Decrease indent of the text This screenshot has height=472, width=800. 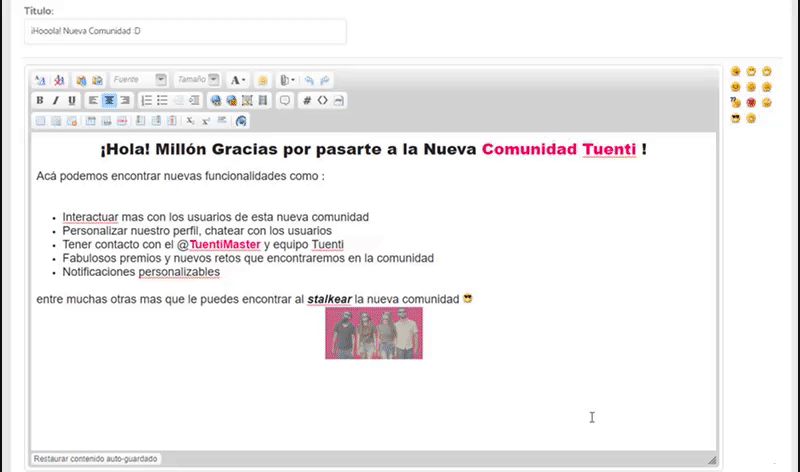pos(178,101)
